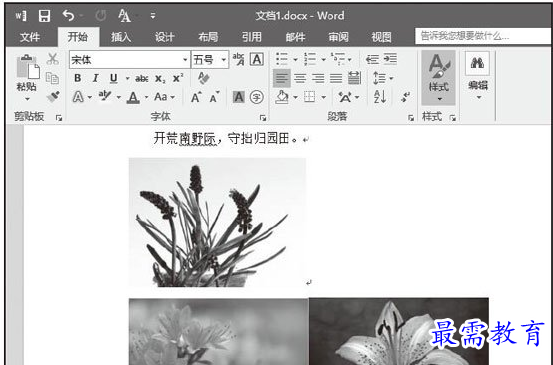This screenshot has height=365, width=553.
Task: Open the 编辑 editing menu button
Action: pyautogui.click(x=478, y=76)
